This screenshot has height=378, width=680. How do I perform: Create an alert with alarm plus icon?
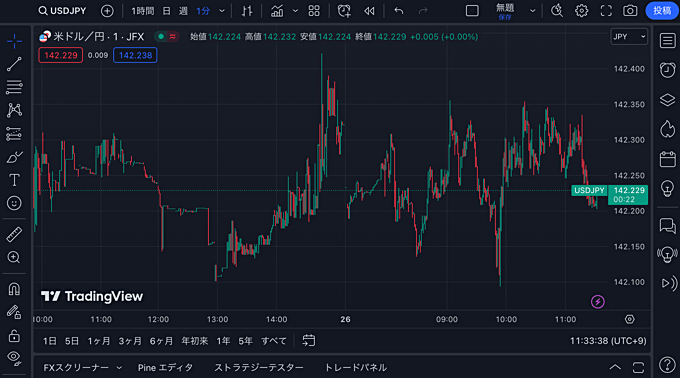tap(344, 11)
